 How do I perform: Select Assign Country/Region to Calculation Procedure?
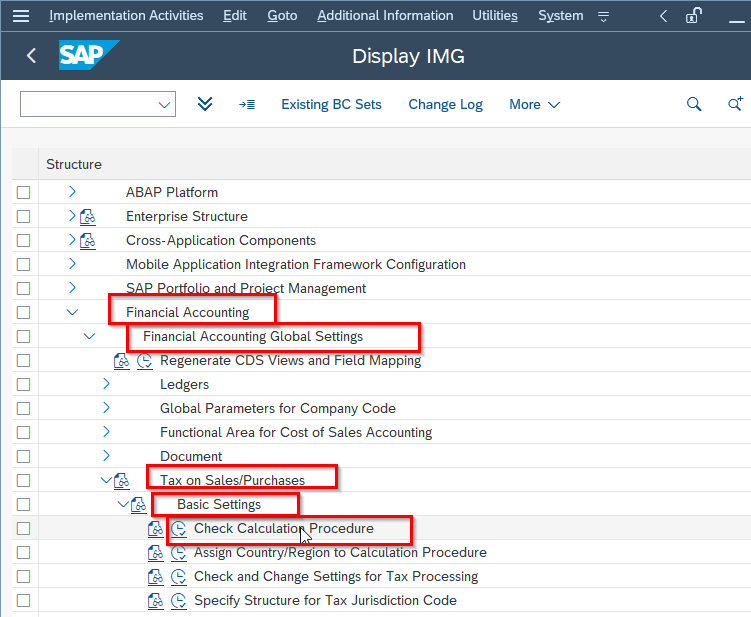340,552
